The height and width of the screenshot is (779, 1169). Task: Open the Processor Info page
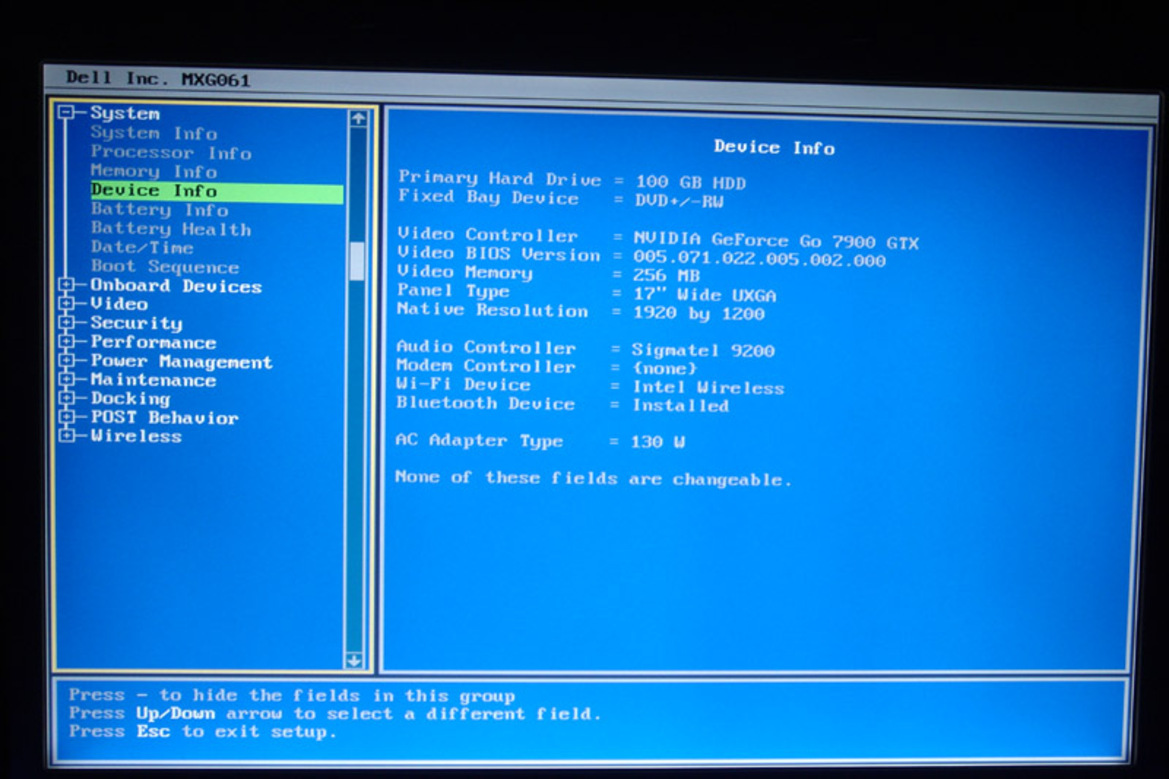pyautogui.click(x=171, y=152)
